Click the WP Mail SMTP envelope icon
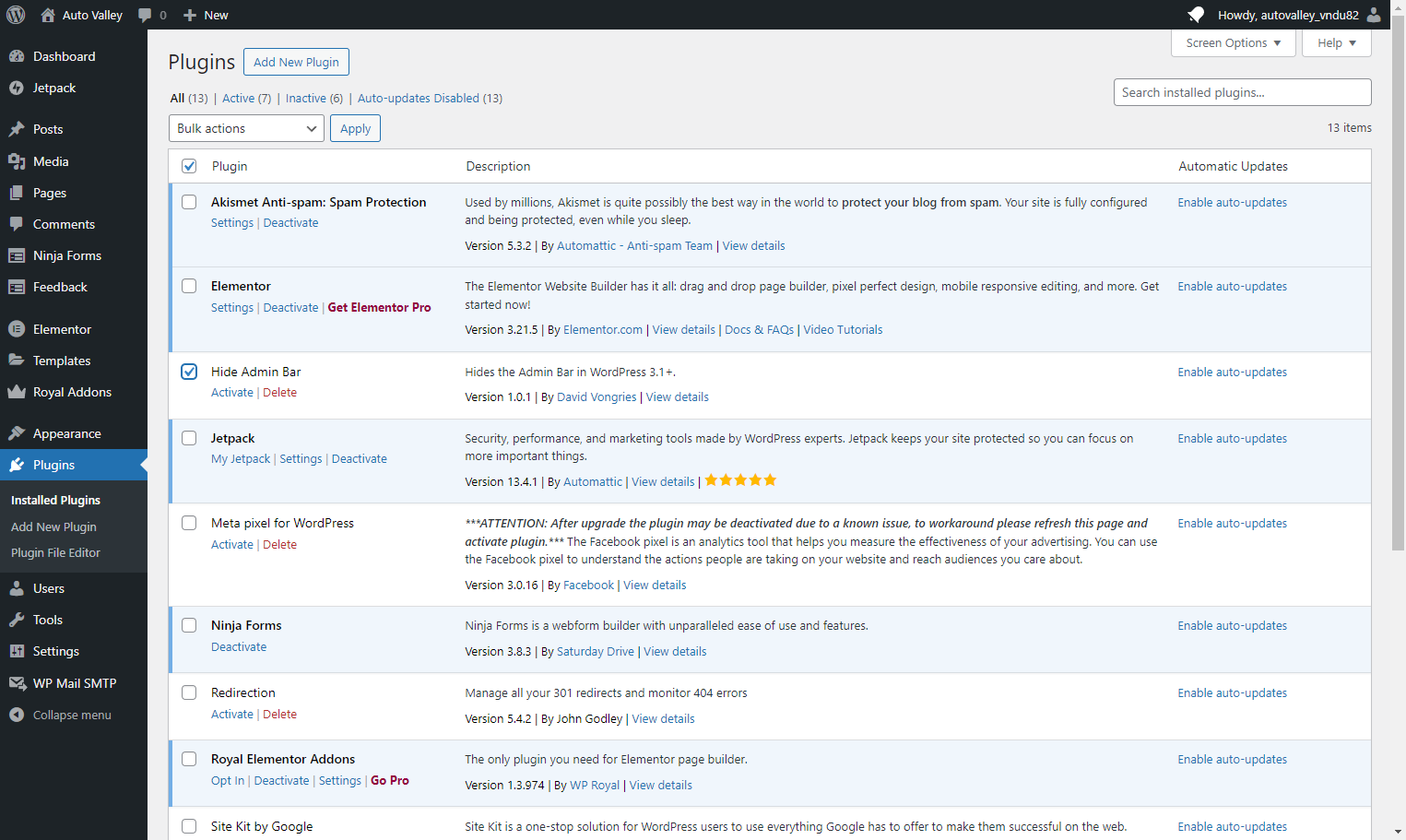Image resolution: width=1406 pixels, height=840 pixels. [x=17, y=683]
